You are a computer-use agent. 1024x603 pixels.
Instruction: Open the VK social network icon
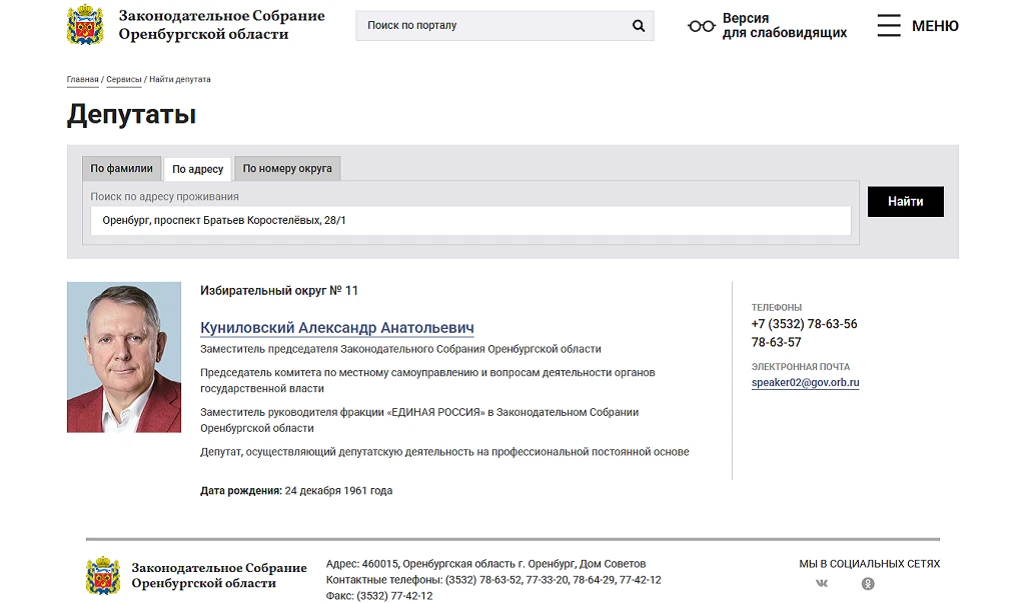click(822, 583)
